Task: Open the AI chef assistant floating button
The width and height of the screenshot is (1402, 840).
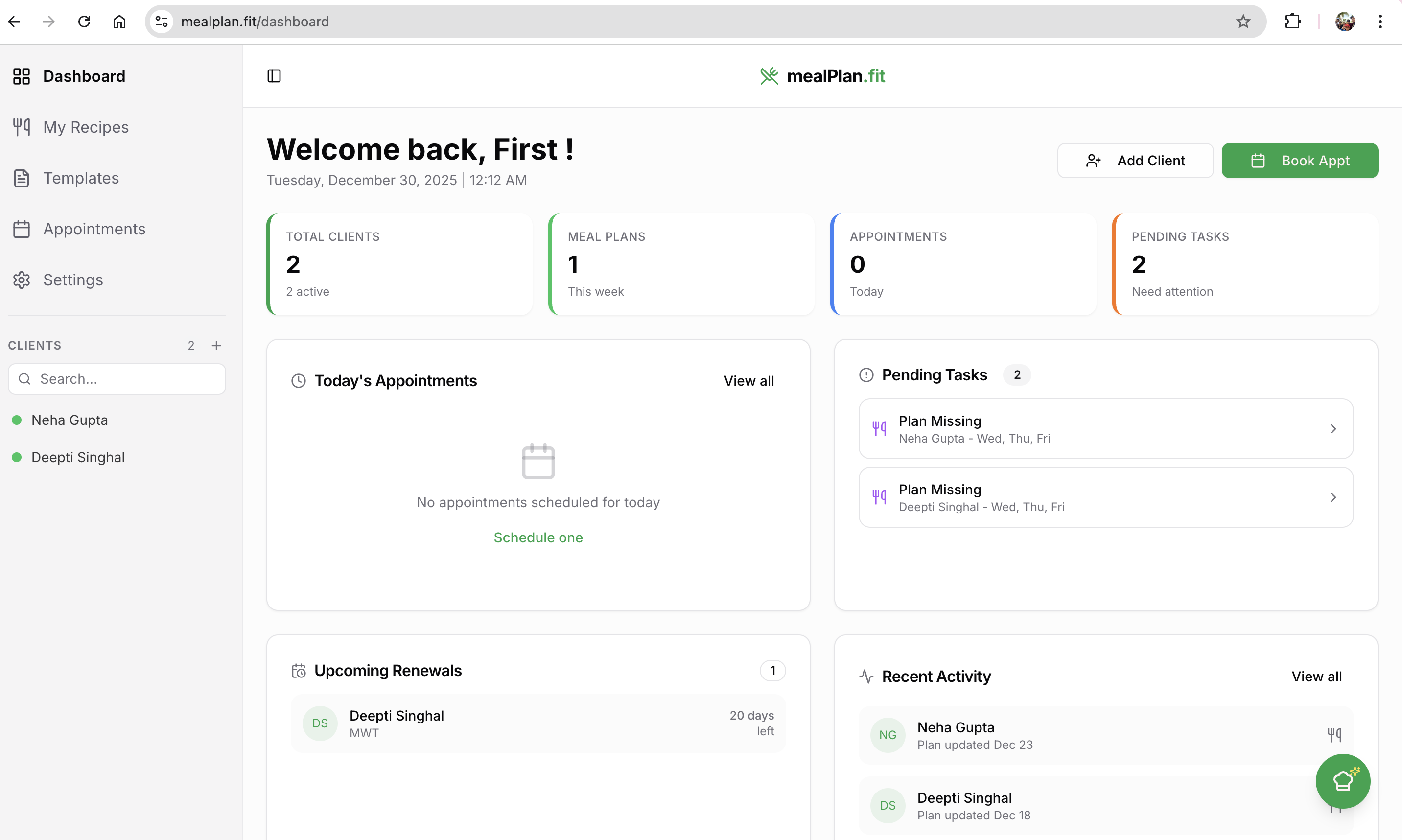Action: coord(1343,781)
